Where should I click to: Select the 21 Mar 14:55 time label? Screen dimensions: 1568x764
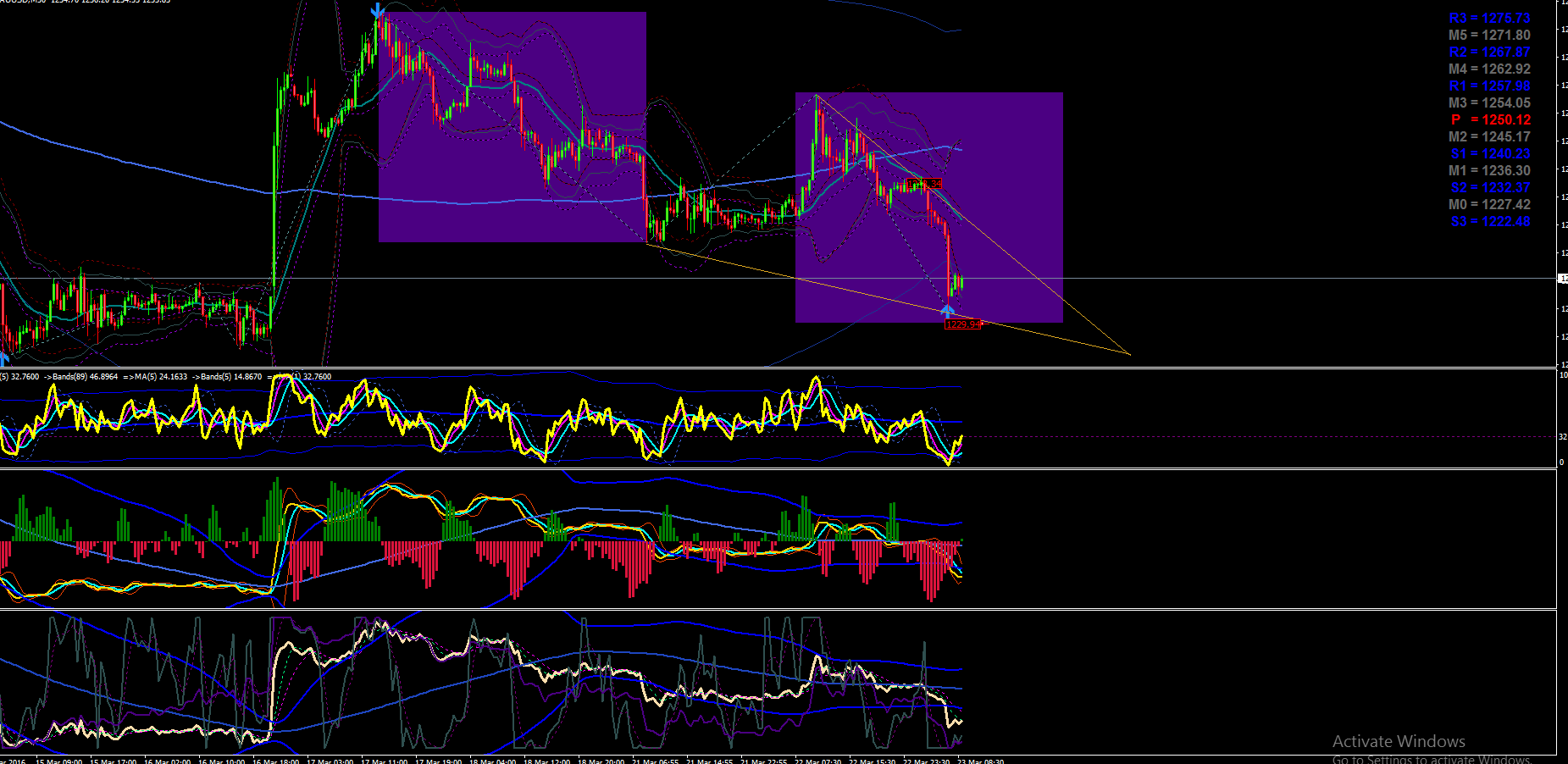click(709, 761)
